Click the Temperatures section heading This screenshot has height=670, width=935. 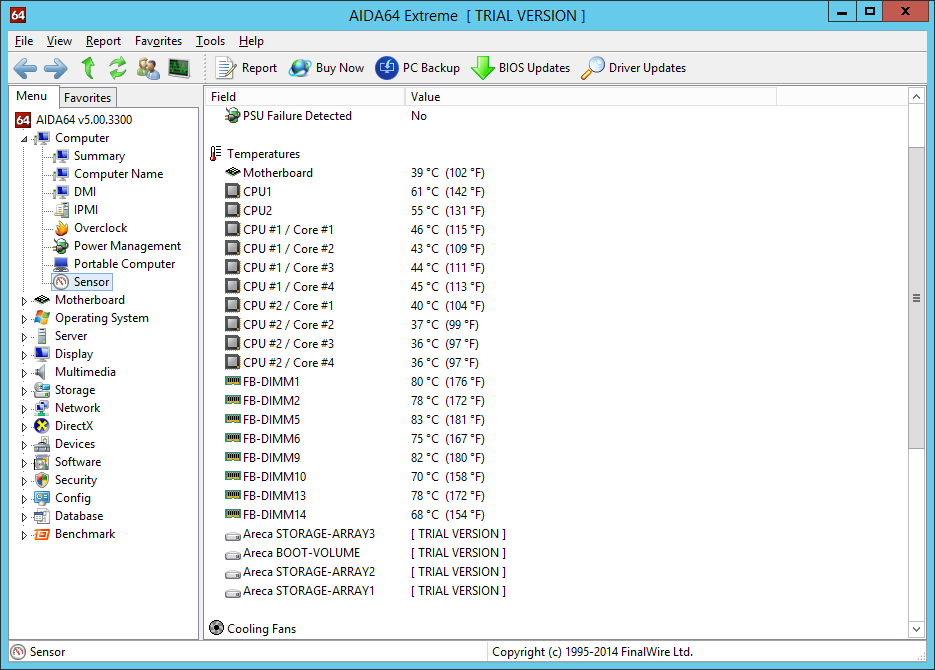pyautogui.click(x=263, y=154)
